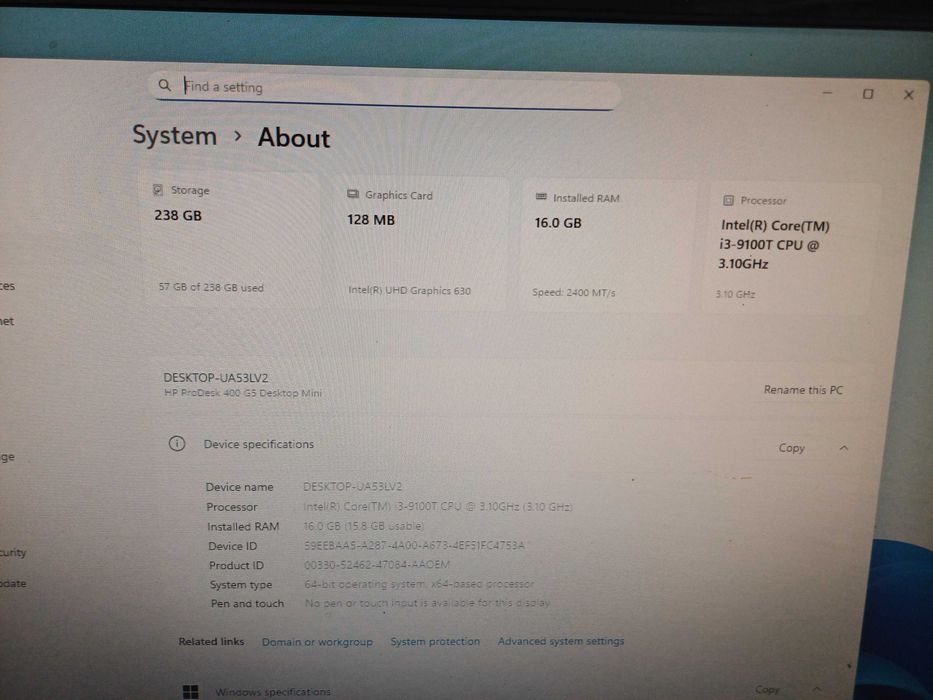Open System protection link

pos(435,641)
